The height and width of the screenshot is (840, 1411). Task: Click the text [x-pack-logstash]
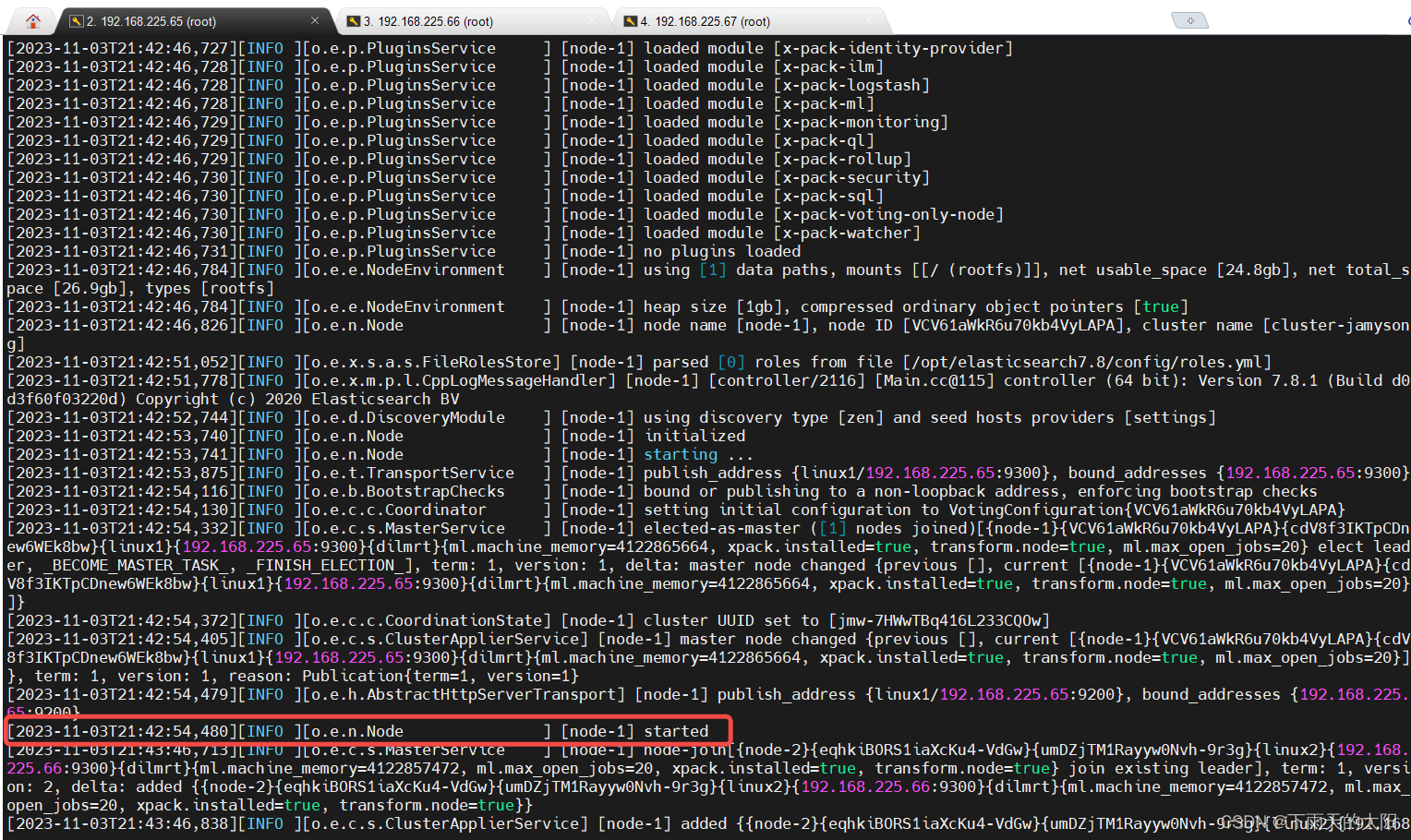(851, 85)
